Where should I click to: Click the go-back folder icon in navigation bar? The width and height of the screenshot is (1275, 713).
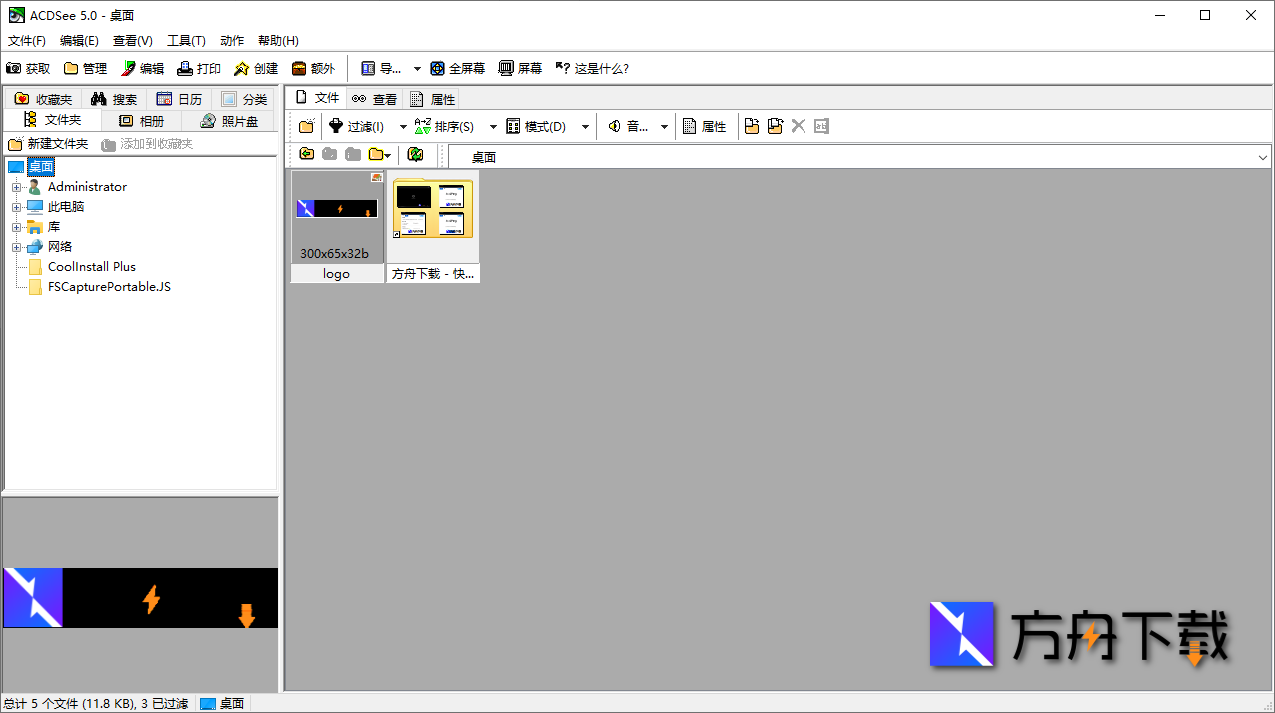[x=306, y=155]
